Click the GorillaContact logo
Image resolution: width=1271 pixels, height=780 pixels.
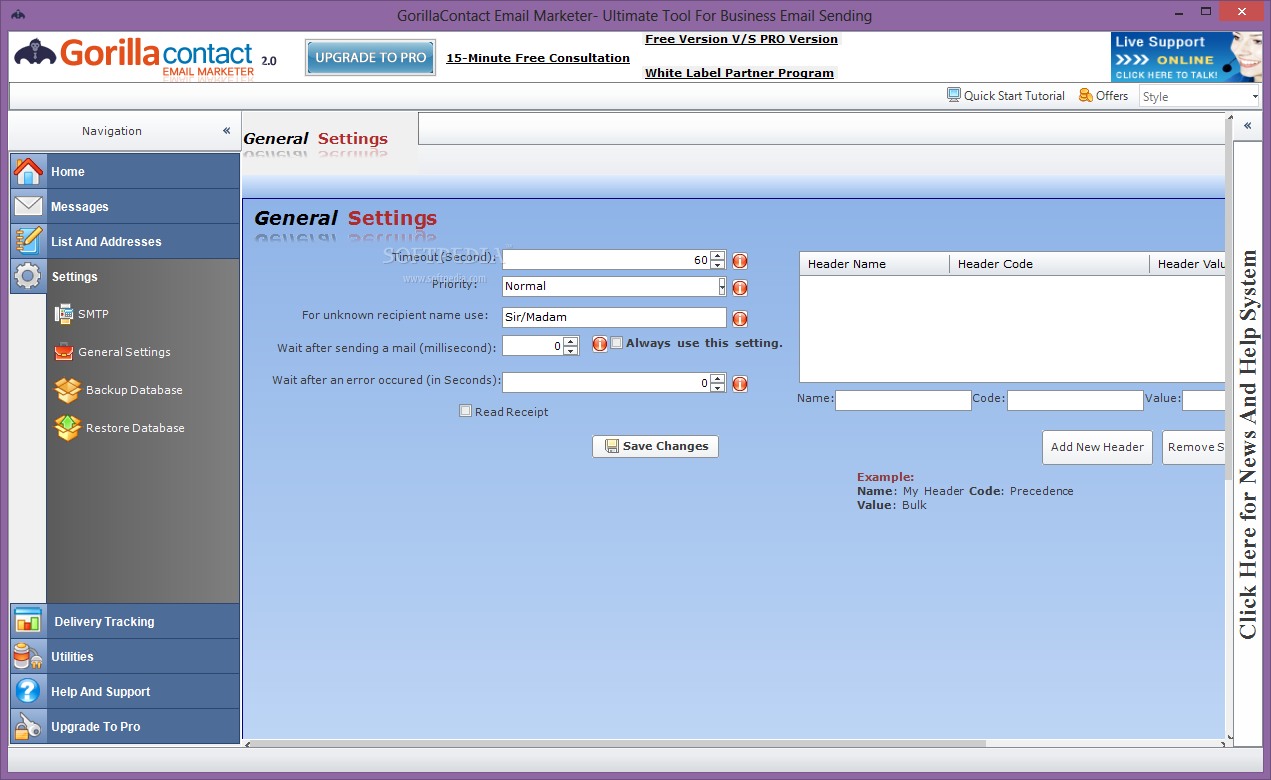pyautogui.click(x=133, y=58)
